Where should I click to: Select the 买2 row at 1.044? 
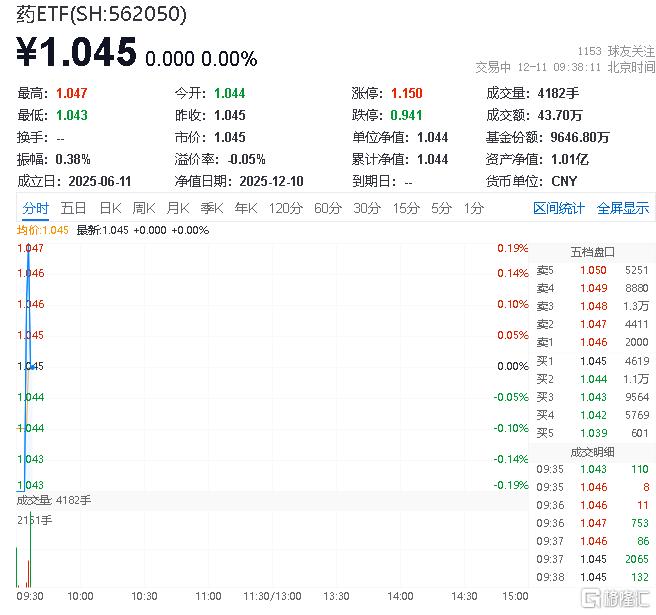click(592, 379)
